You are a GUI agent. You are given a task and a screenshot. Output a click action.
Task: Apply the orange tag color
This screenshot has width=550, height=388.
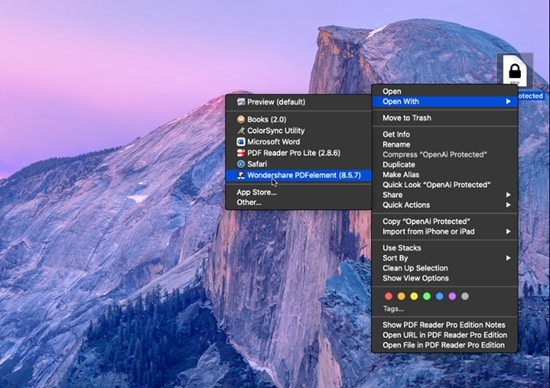401,296
